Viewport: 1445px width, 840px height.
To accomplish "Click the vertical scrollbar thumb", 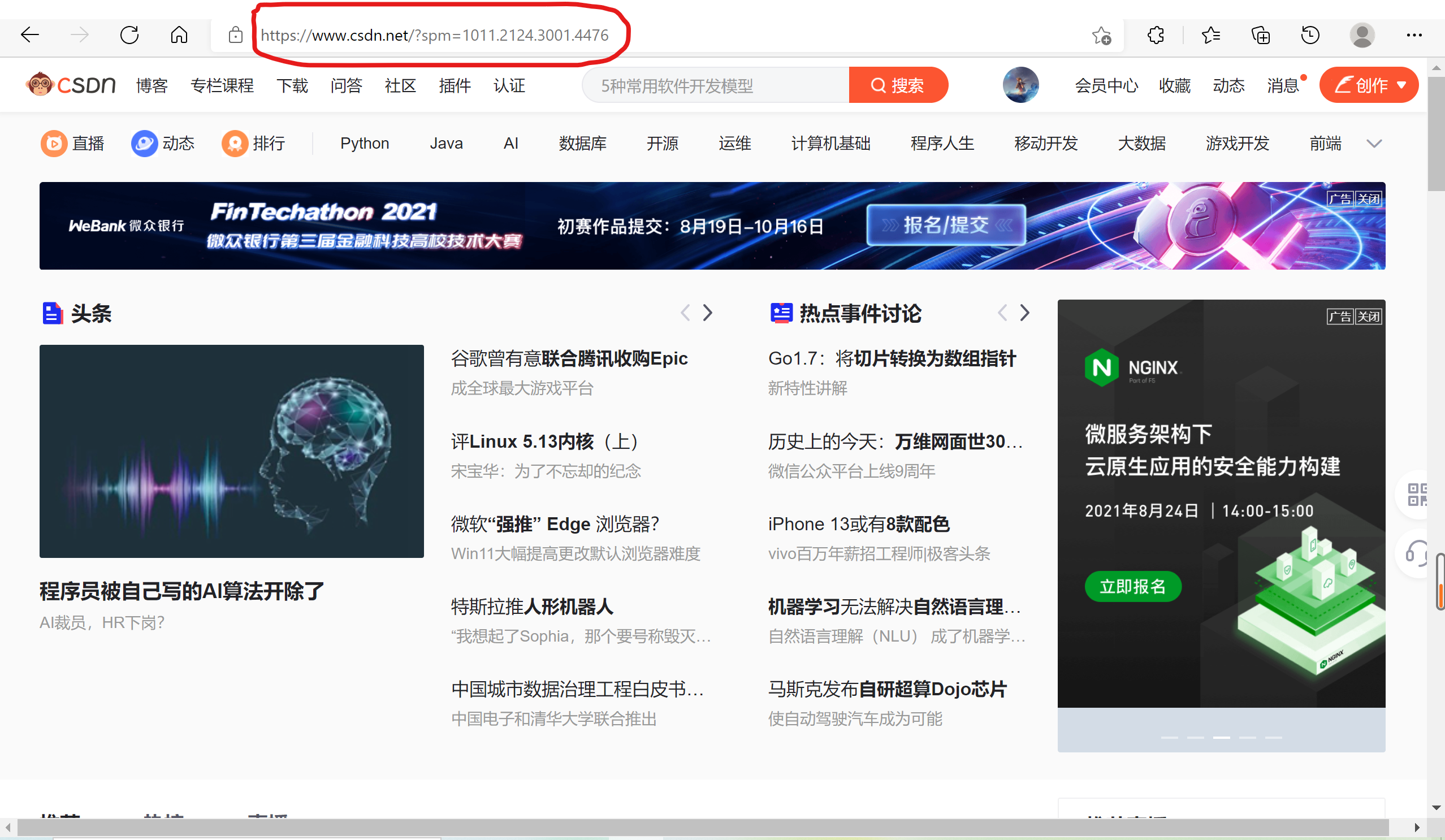I will pyautogui.click(x=1436, y=133).
